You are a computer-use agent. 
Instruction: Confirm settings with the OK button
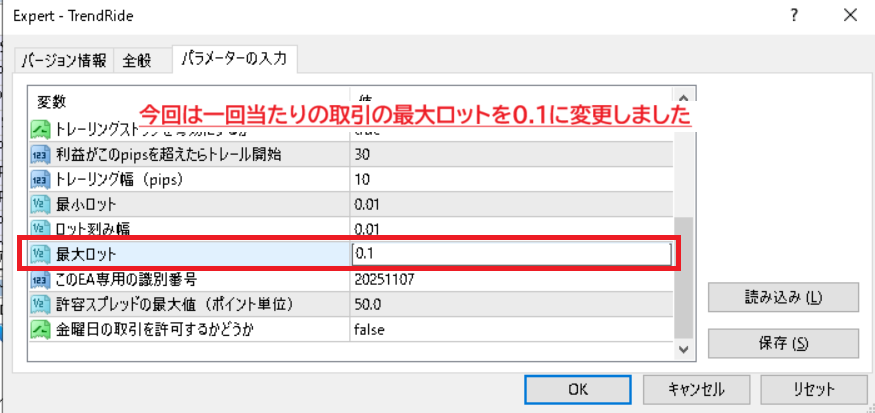pos(578,389)
